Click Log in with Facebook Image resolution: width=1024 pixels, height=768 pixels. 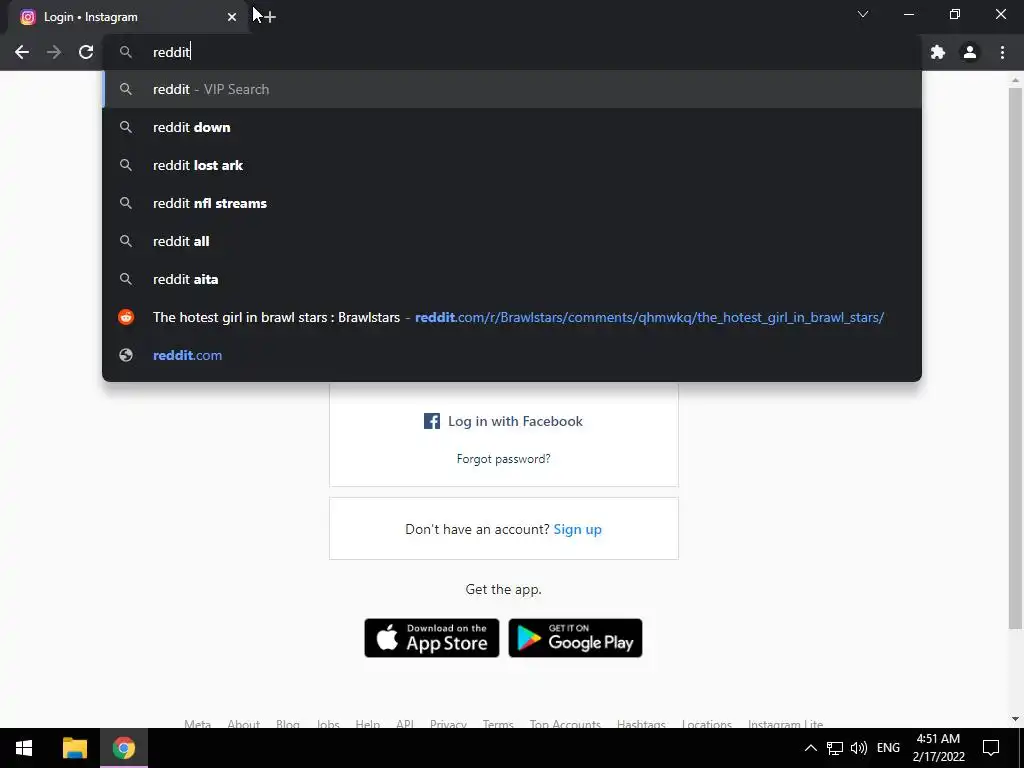504,421
